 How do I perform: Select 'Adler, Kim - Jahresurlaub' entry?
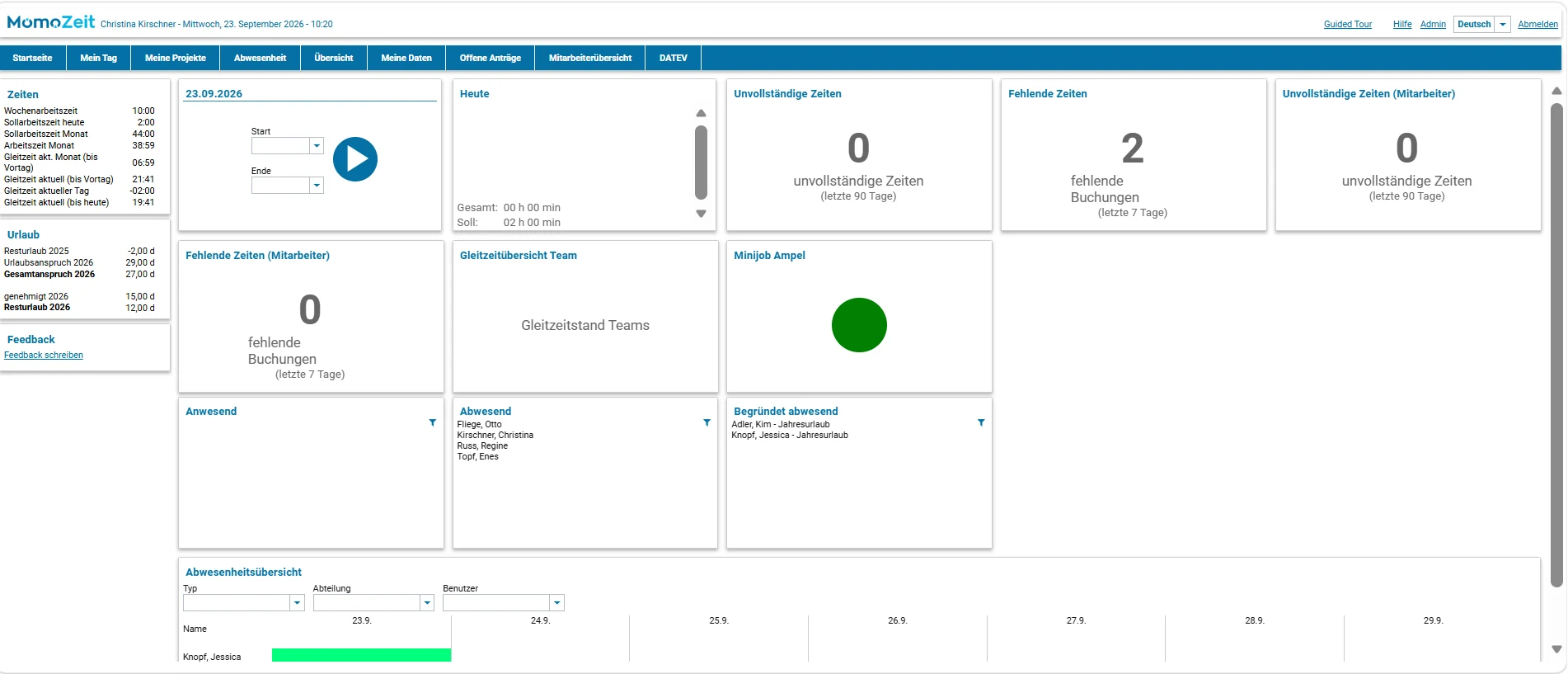[781, 425]
